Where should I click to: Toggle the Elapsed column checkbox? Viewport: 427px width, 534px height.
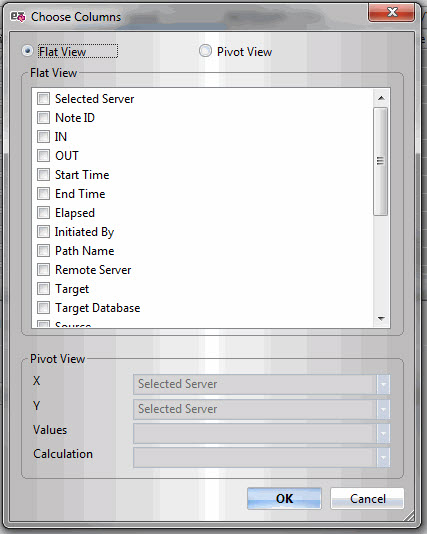click(x=43, y=213)
